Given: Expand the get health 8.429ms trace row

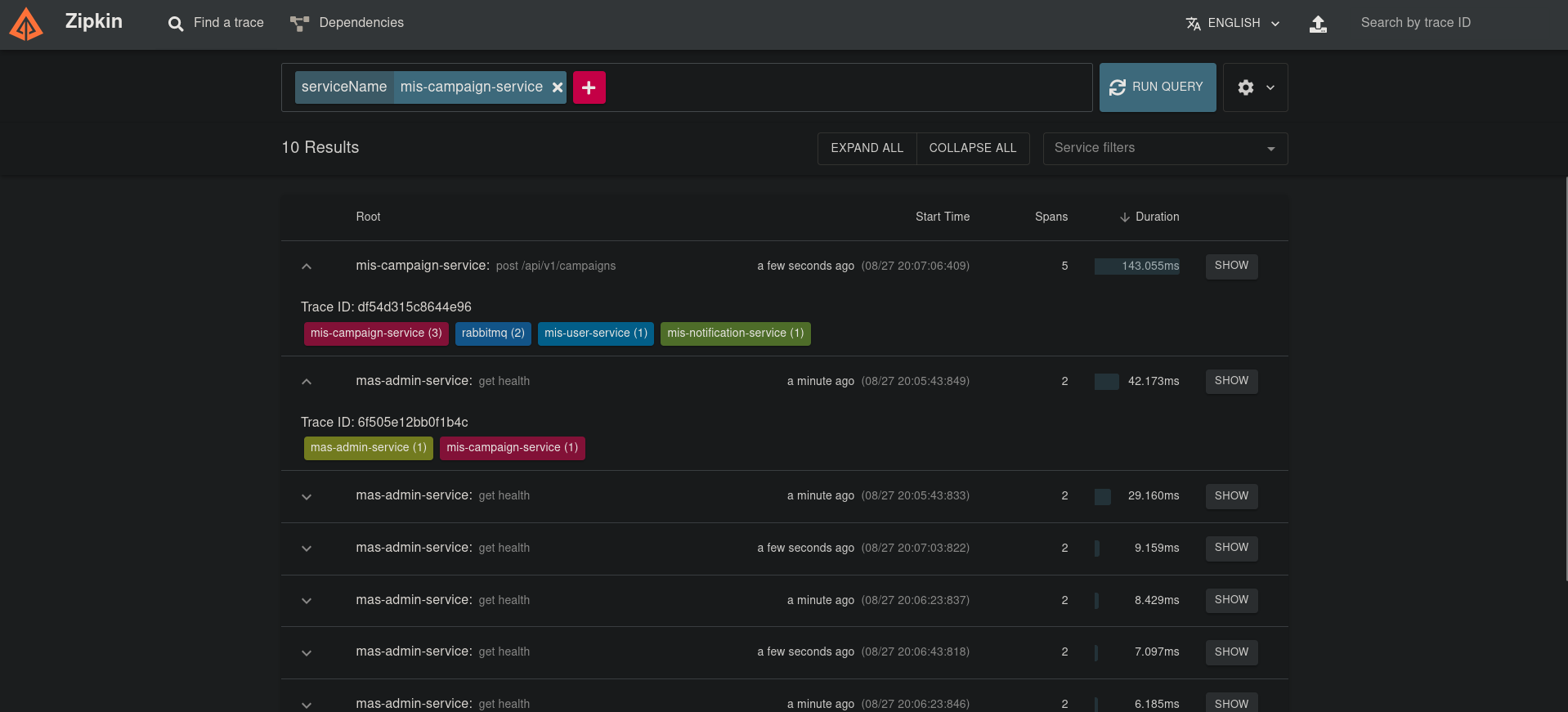Looking at the screenshot, I should pyautogui.click(x=307, y=601).
